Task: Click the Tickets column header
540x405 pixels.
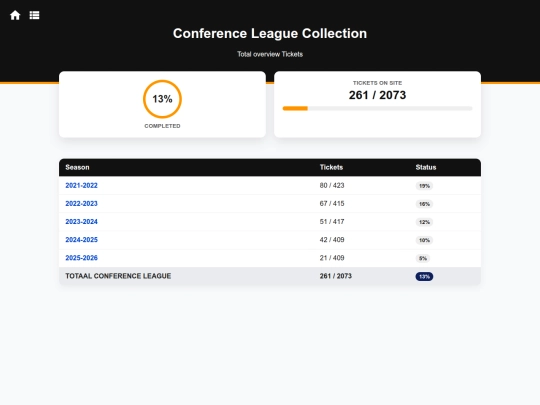Action: (x=331, y=167)
